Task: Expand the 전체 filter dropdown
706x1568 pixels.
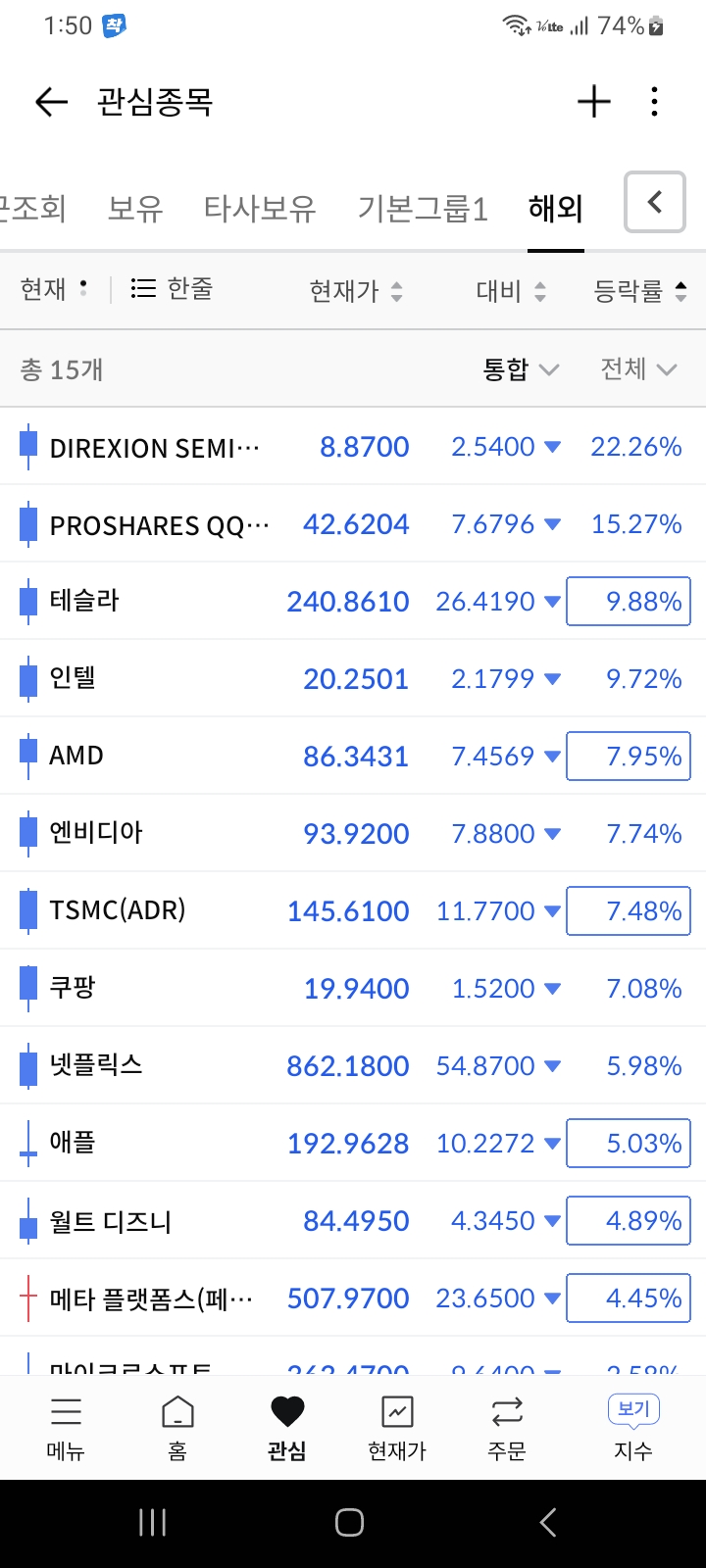Action: click(638, 369)
